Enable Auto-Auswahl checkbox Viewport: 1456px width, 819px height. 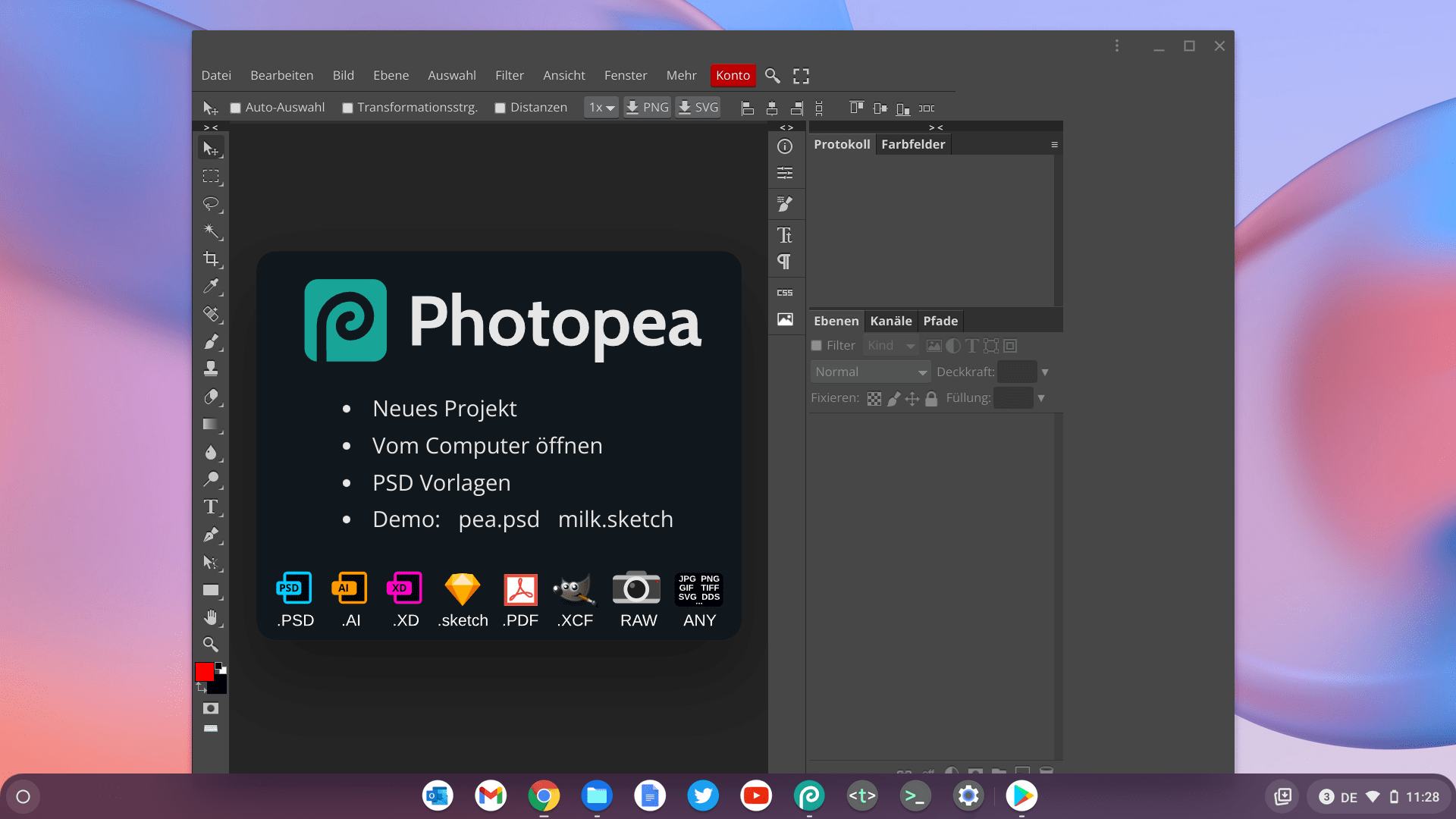pos(236,108)
